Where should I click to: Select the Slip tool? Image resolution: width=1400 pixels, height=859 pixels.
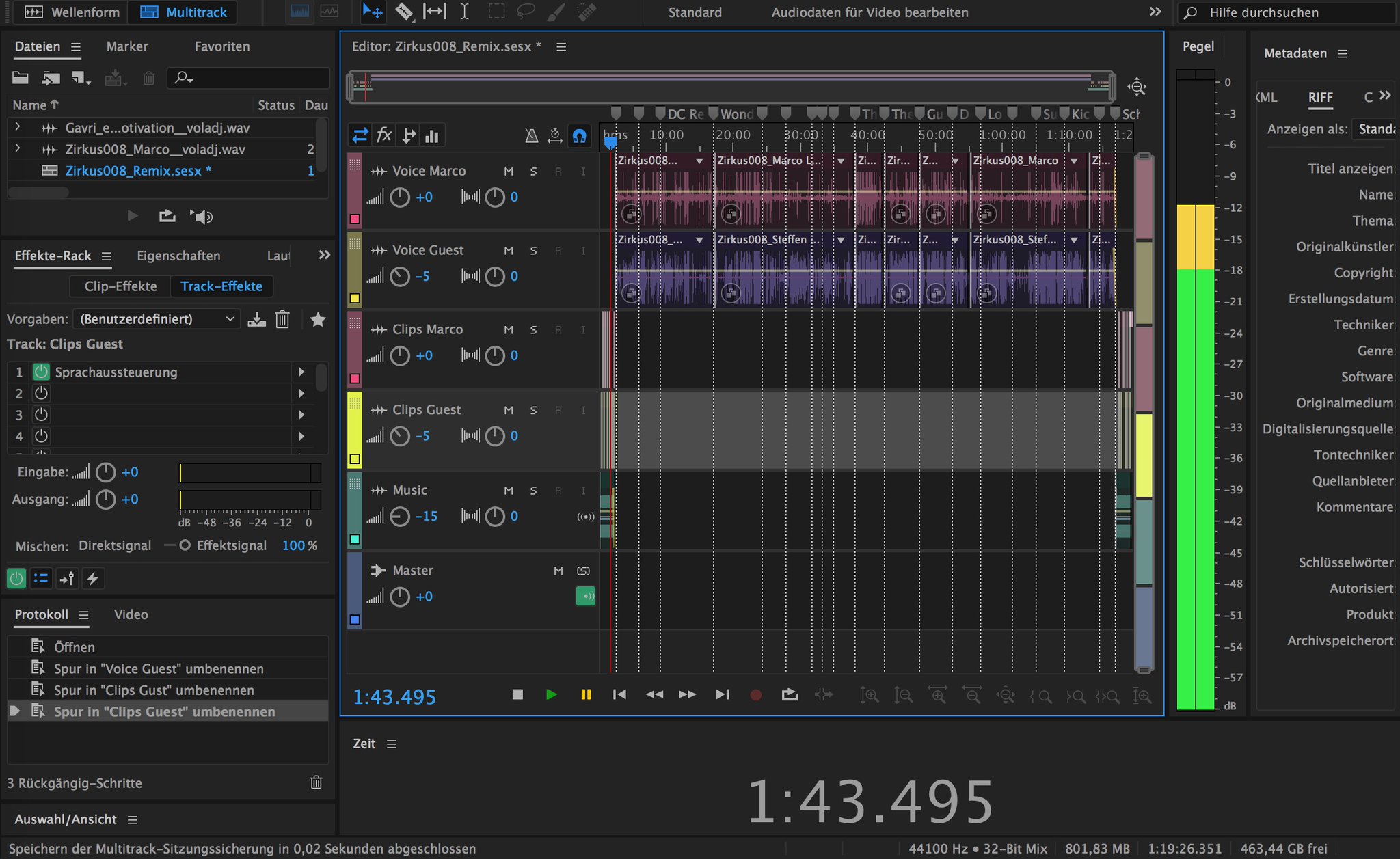click(x=434, y=12)
